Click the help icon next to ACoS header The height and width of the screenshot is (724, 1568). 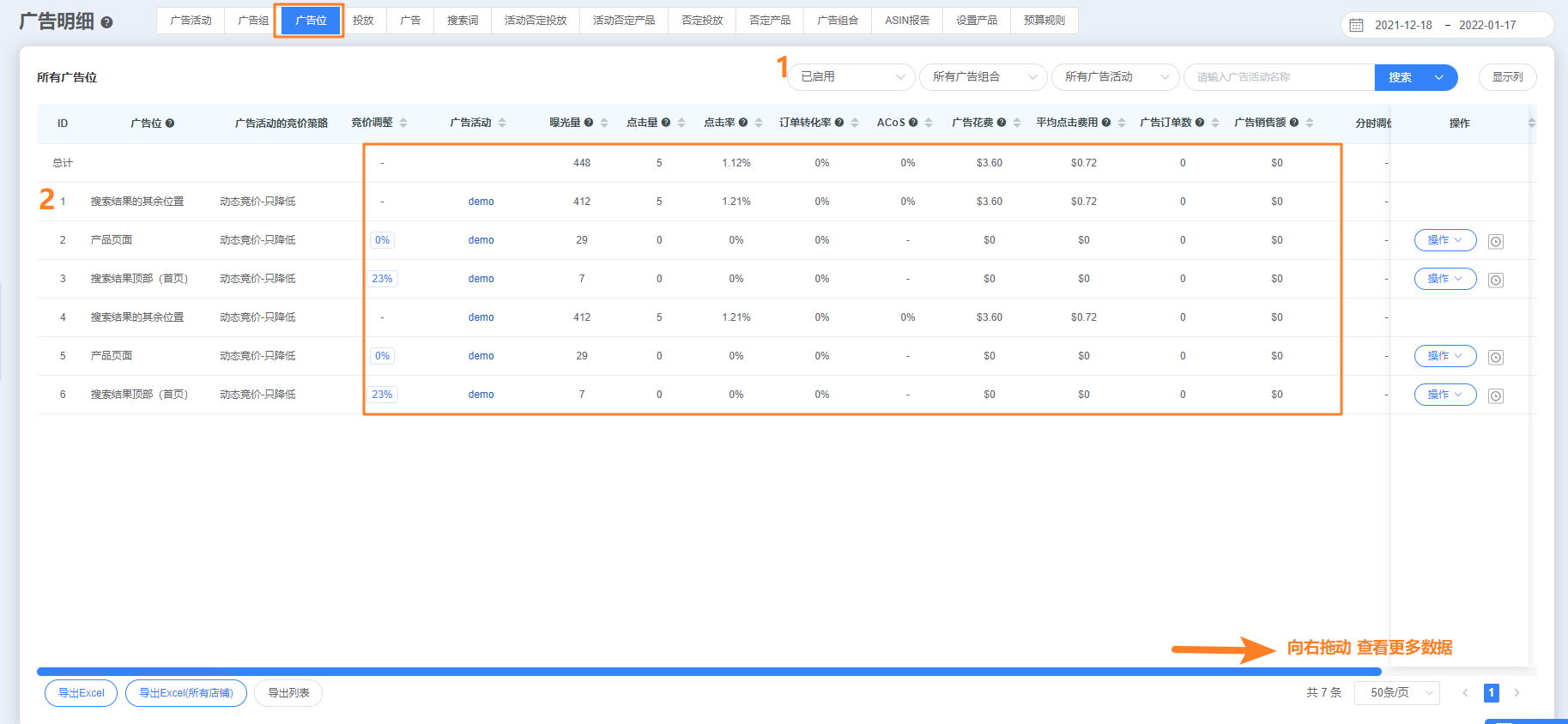[x=913, y=123]
